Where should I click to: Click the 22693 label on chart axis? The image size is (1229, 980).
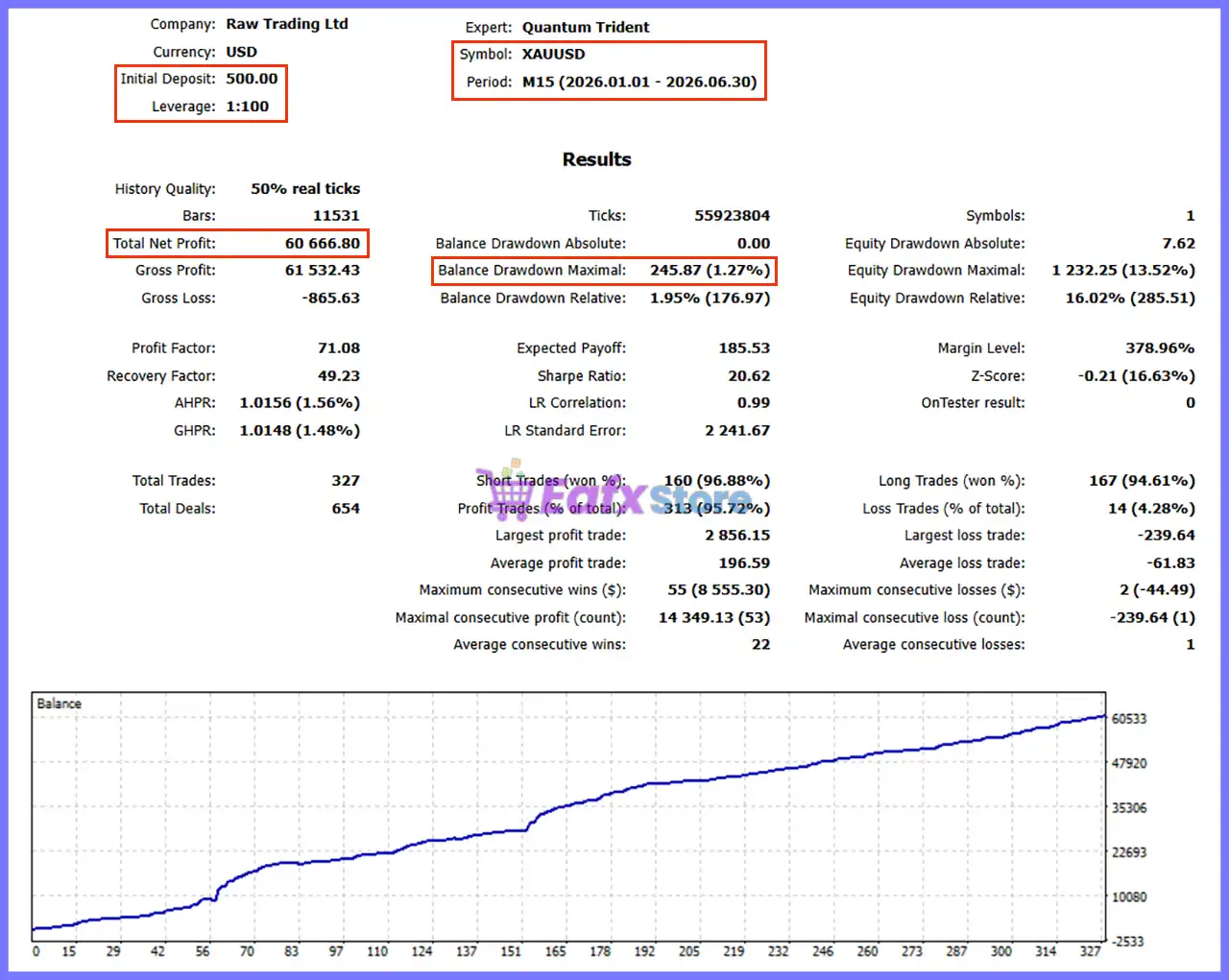1129,852
